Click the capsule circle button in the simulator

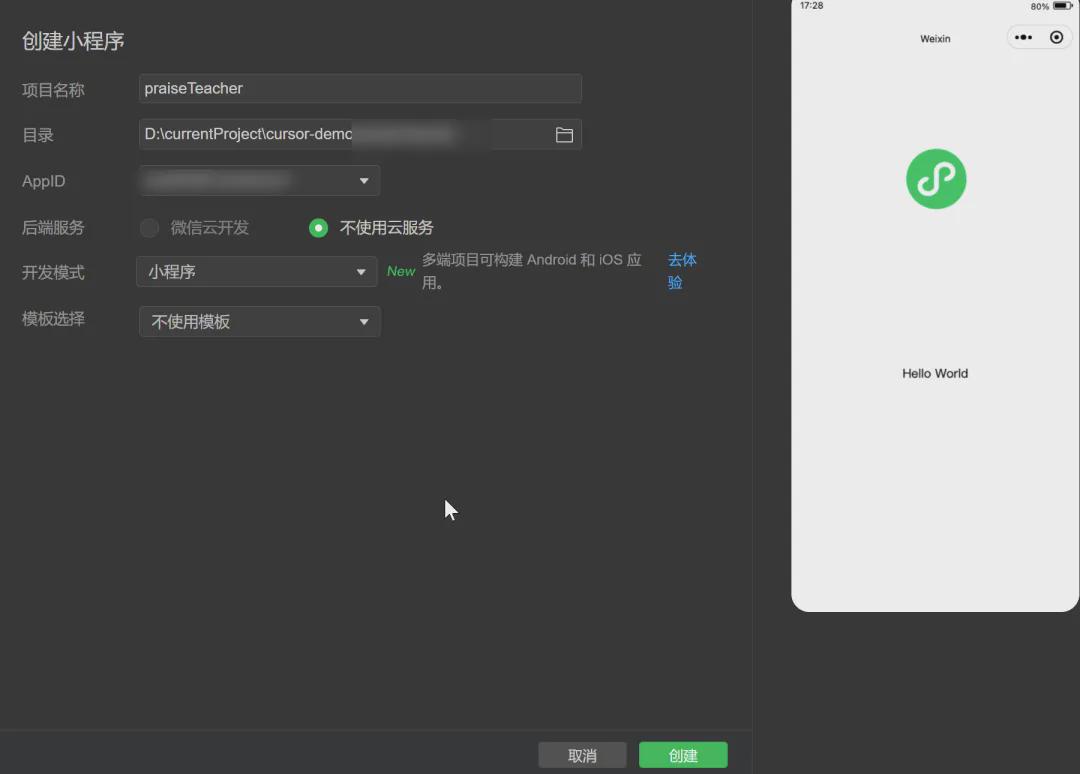point(1056,37)
